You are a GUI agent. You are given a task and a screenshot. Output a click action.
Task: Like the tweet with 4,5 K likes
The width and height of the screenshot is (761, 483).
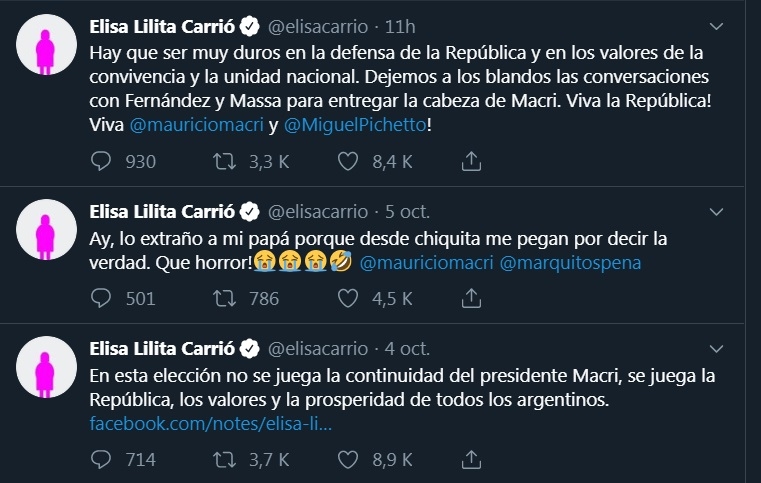[347, 298]
